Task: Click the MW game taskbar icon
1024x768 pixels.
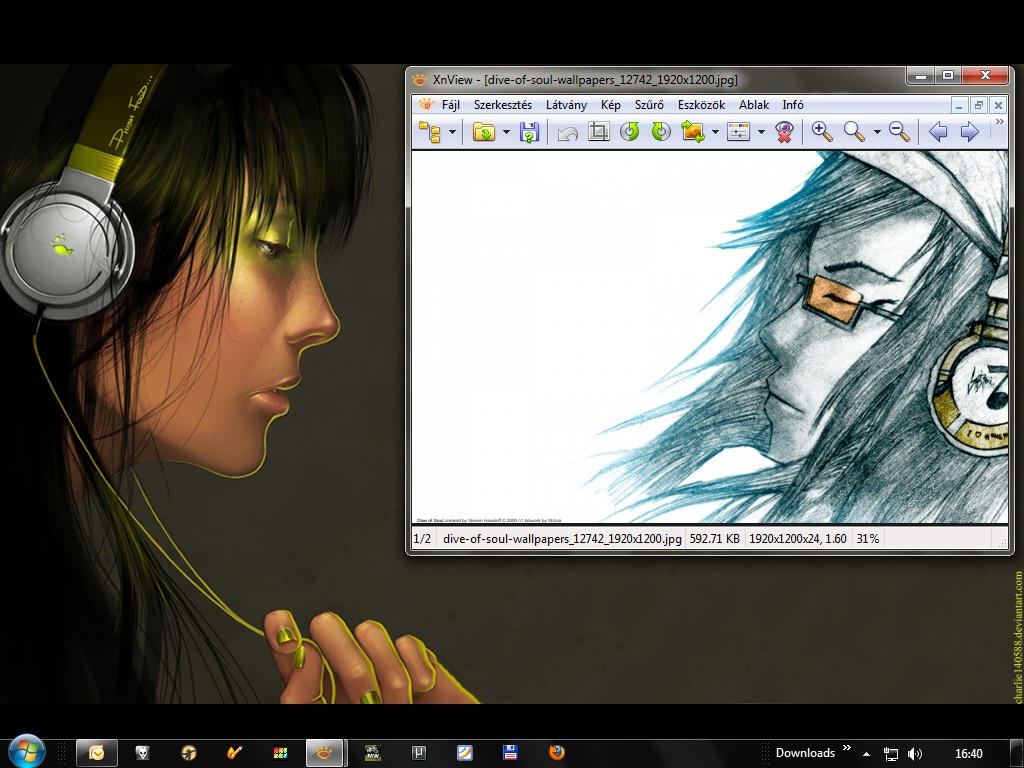Action: (x=372, y=753)
